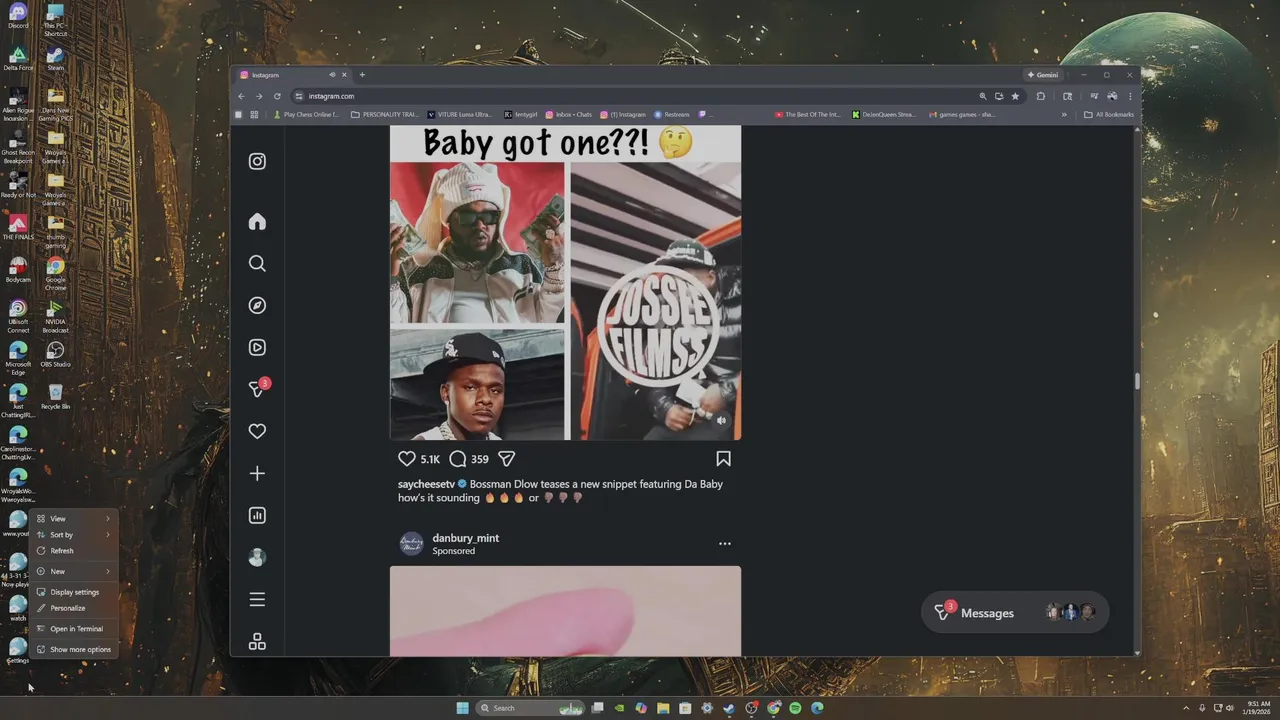
Task: Open the floating Messages button
Action: point(1015,613)
